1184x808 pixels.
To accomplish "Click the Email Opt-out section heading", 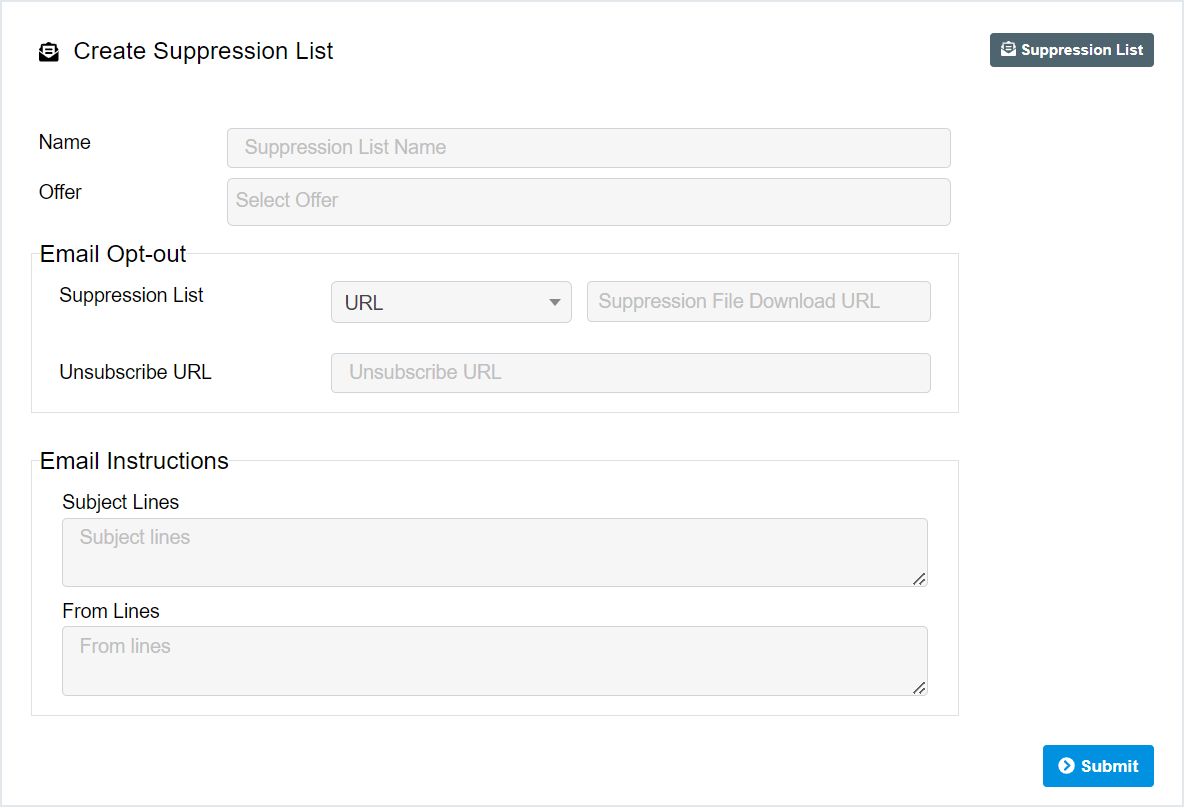I will click(113, 254).
